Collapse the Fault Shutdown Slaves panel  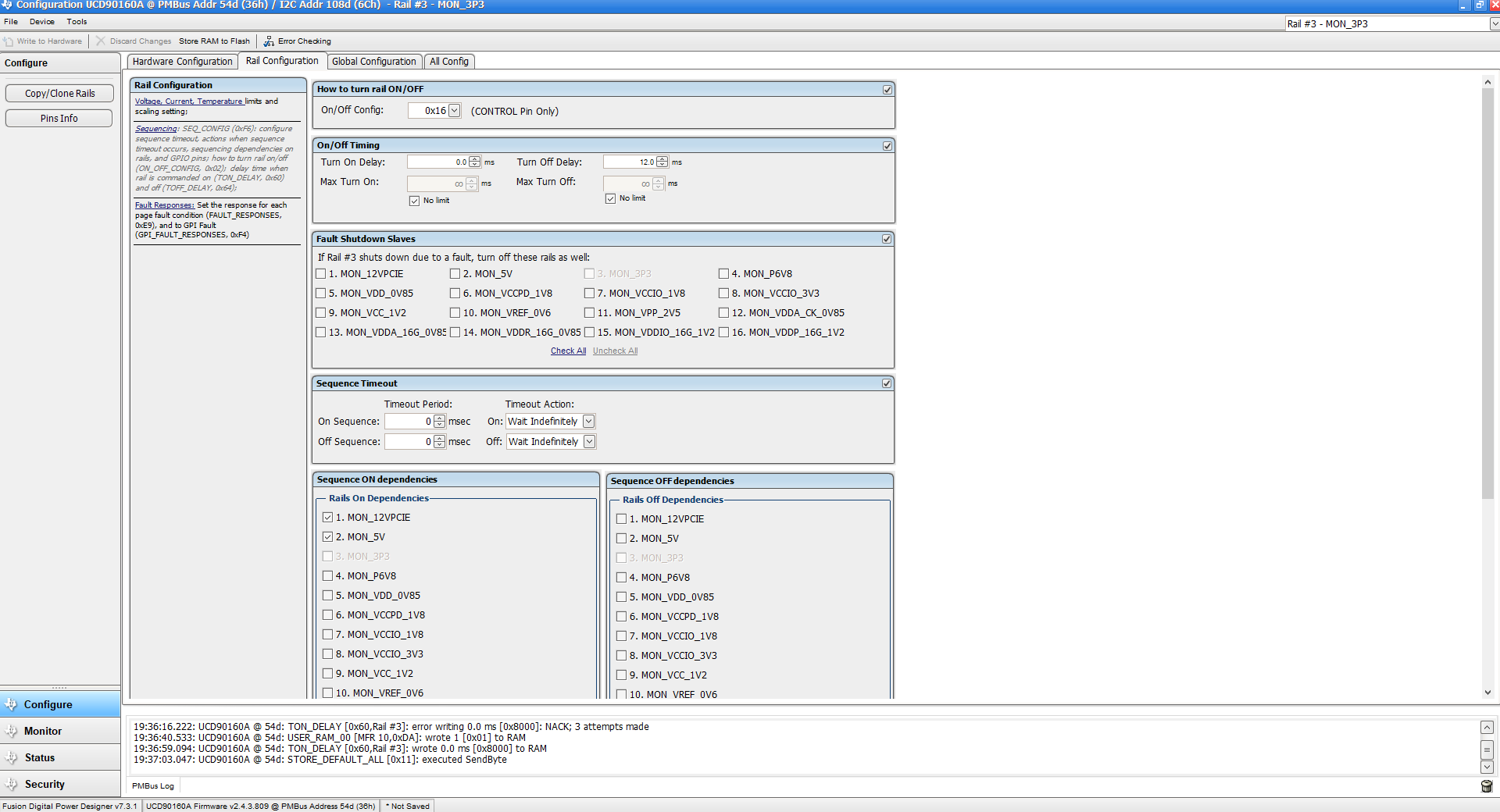[887, 239]
